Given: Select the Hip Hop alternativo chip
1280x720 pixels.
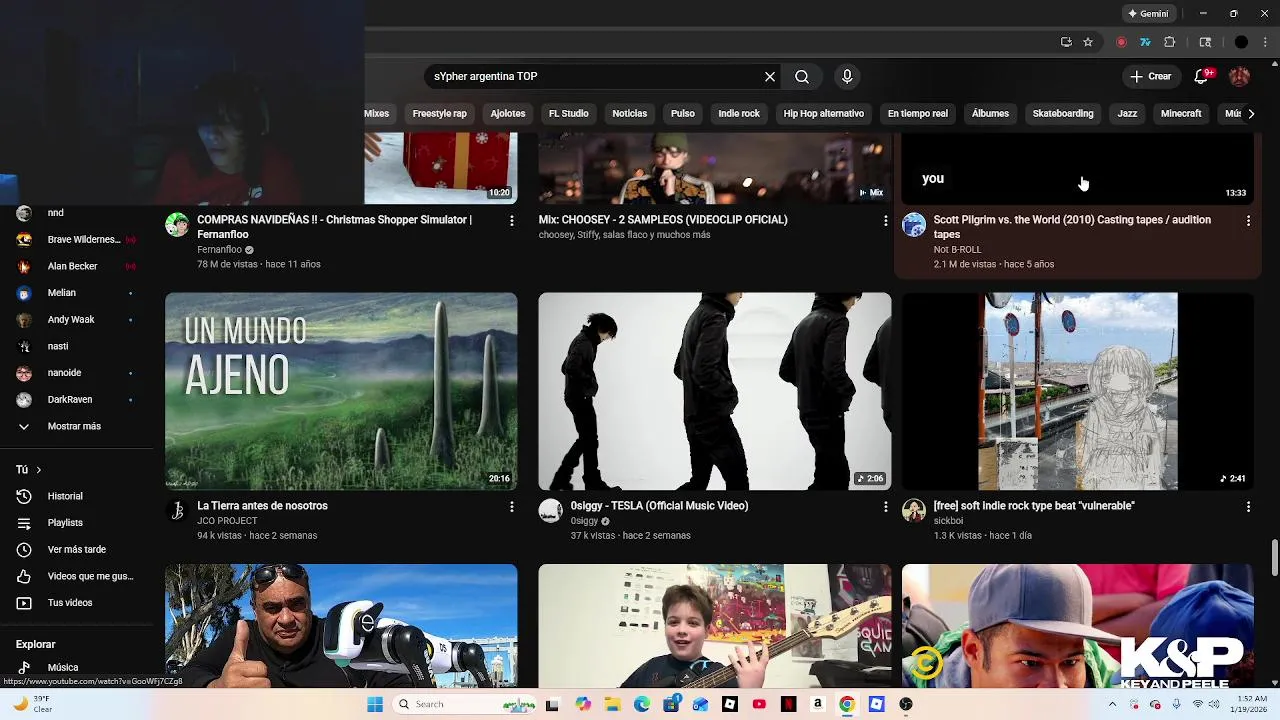Looking at the screenshot, I should coord(823,114).
